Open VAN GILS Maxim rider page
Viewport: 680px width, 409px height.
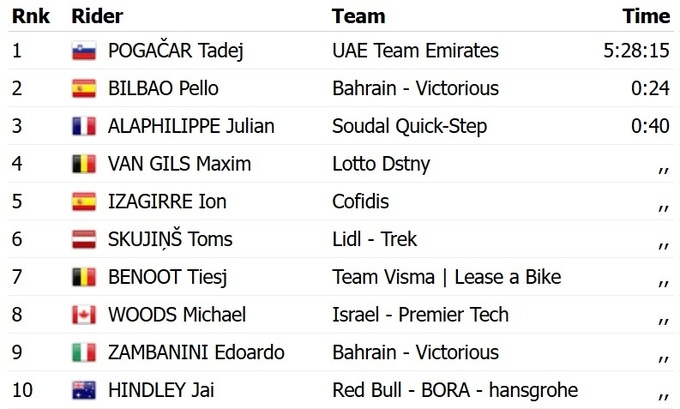tap(179, 164)
